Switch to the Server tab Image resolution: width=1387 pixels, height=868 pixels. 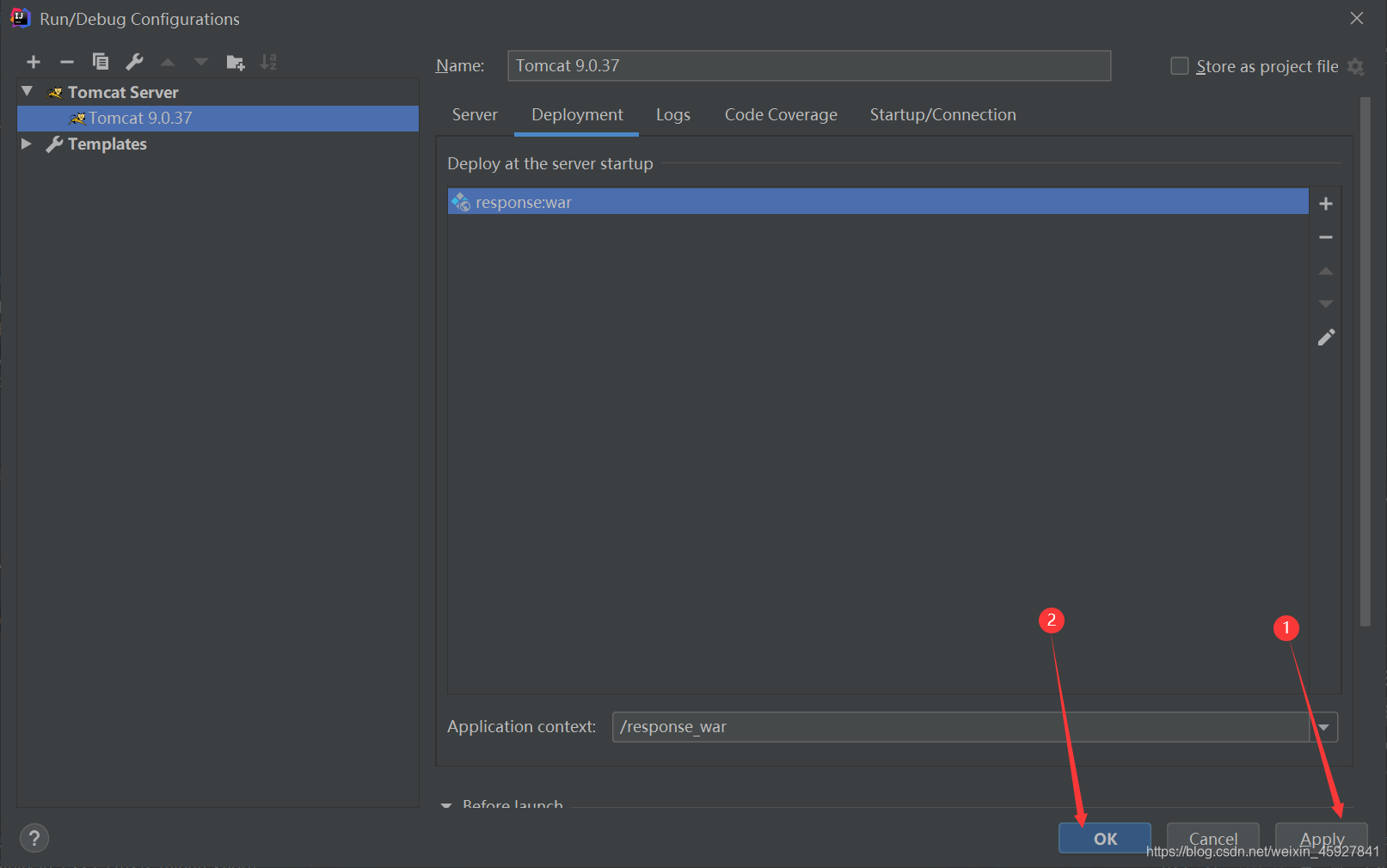(475, 115)
